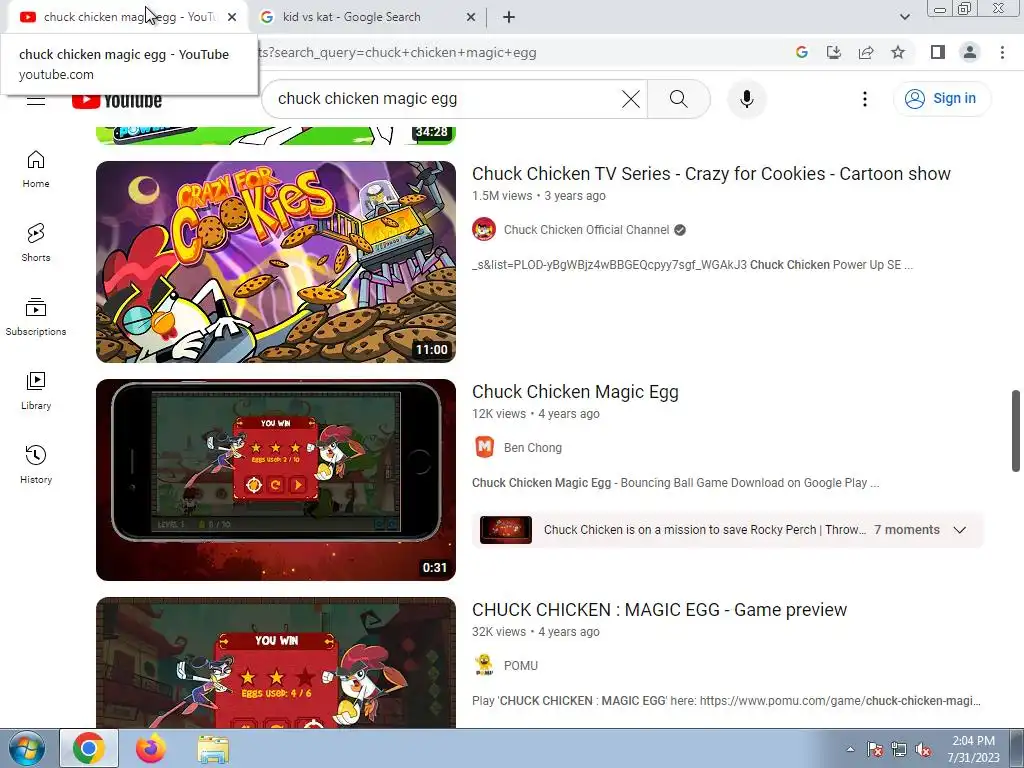Open Home in sidebar
Viewport: 1024px width, 768px height.
tap(36, 169)
